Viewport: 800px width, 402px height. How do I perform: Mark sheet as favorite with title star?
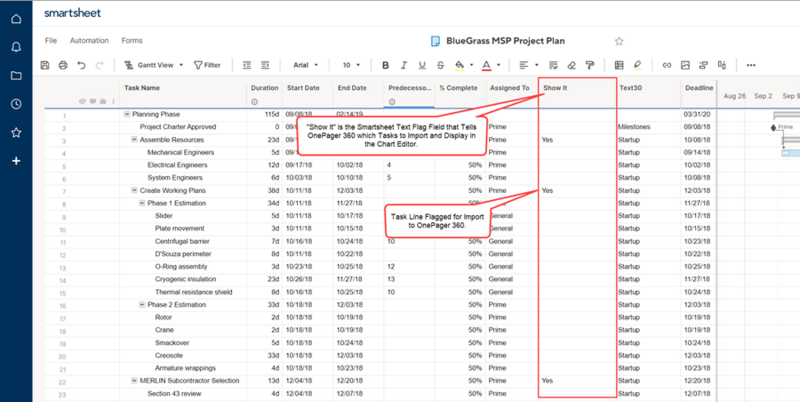[619, 41]
